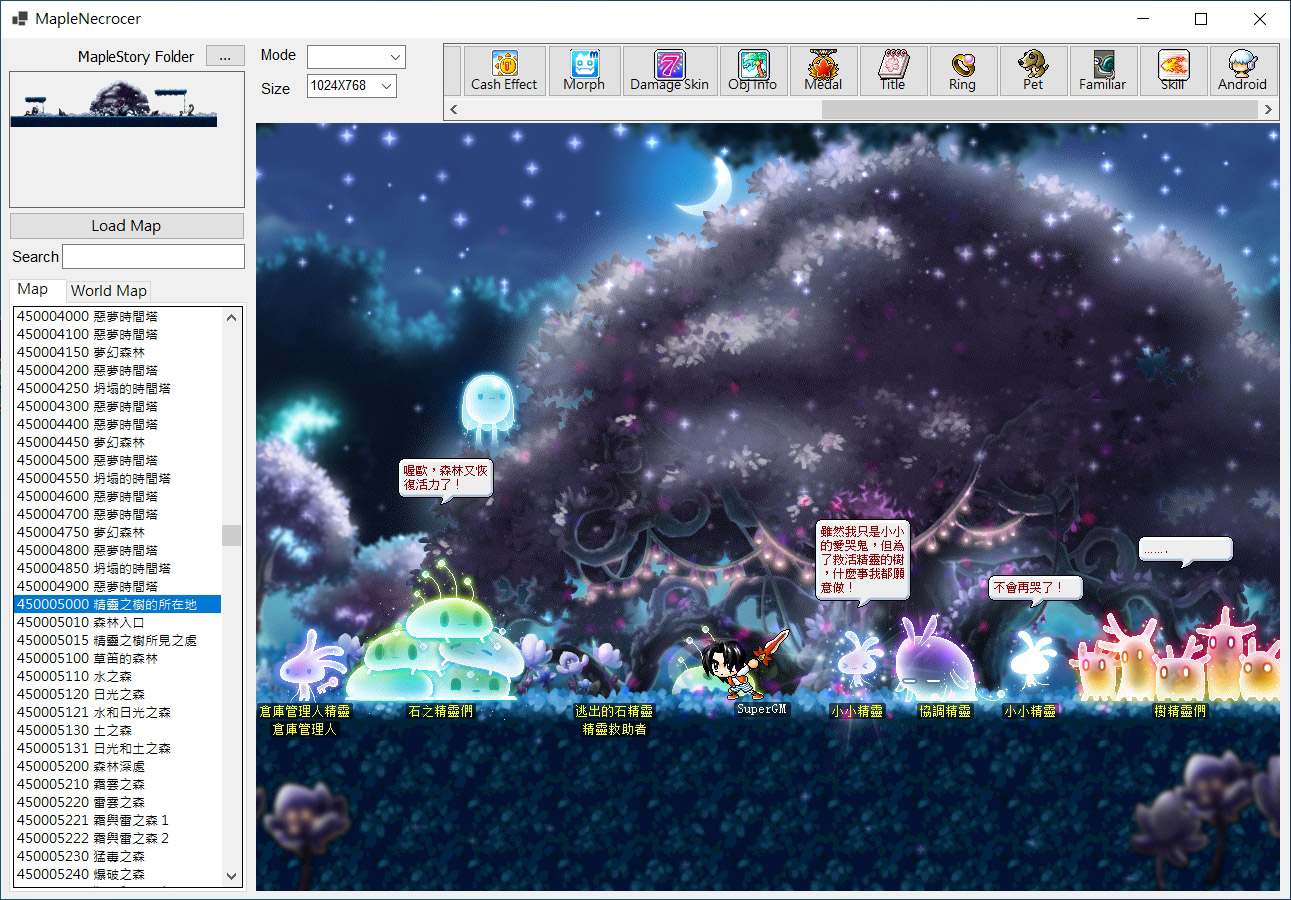Open the Cash Effect tool
The width and height of the screenshot is (1291, 900).
(504, 71)
